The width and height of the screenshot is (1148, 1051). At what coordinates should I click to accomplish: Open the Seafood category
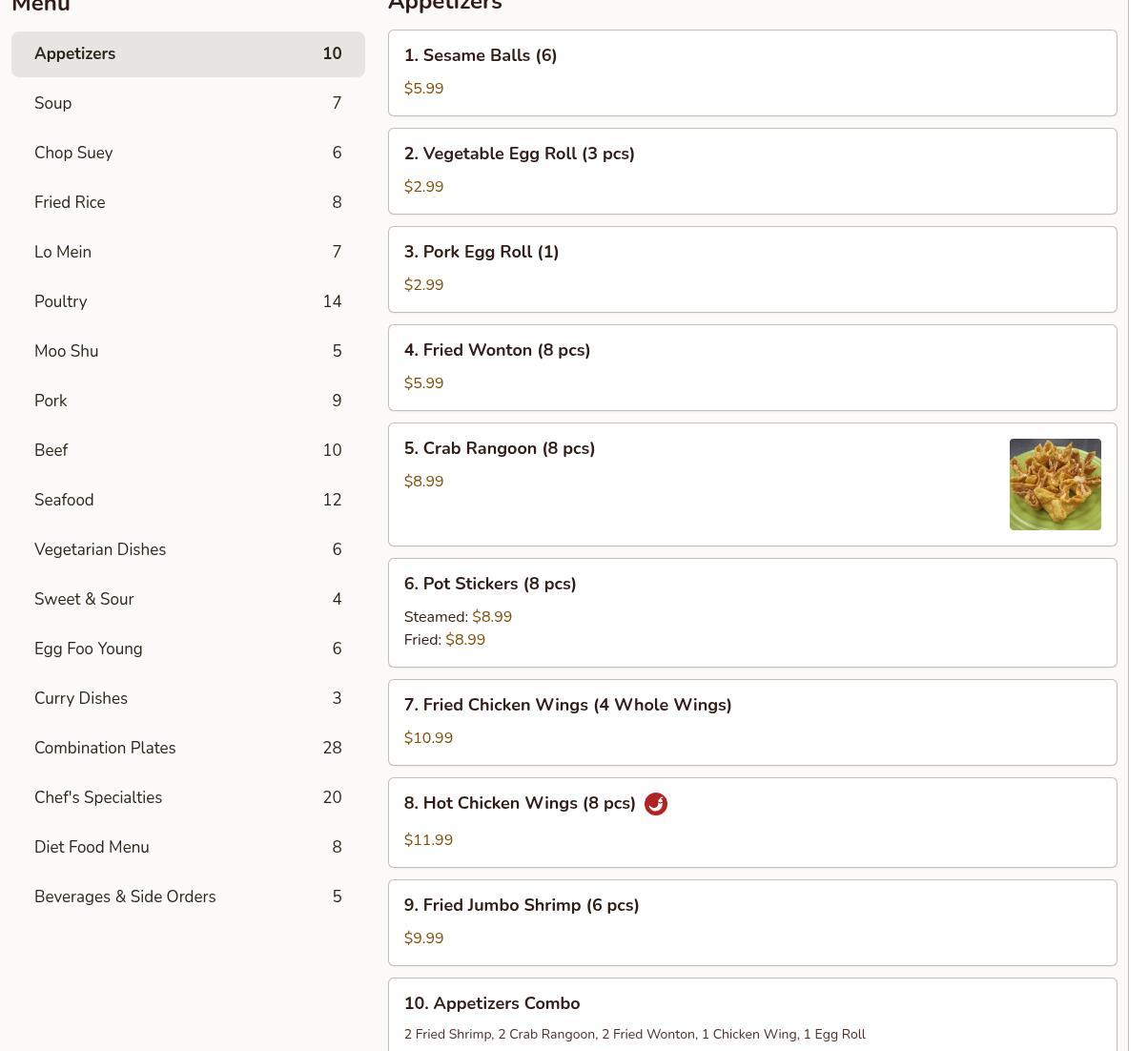(188, 501)
